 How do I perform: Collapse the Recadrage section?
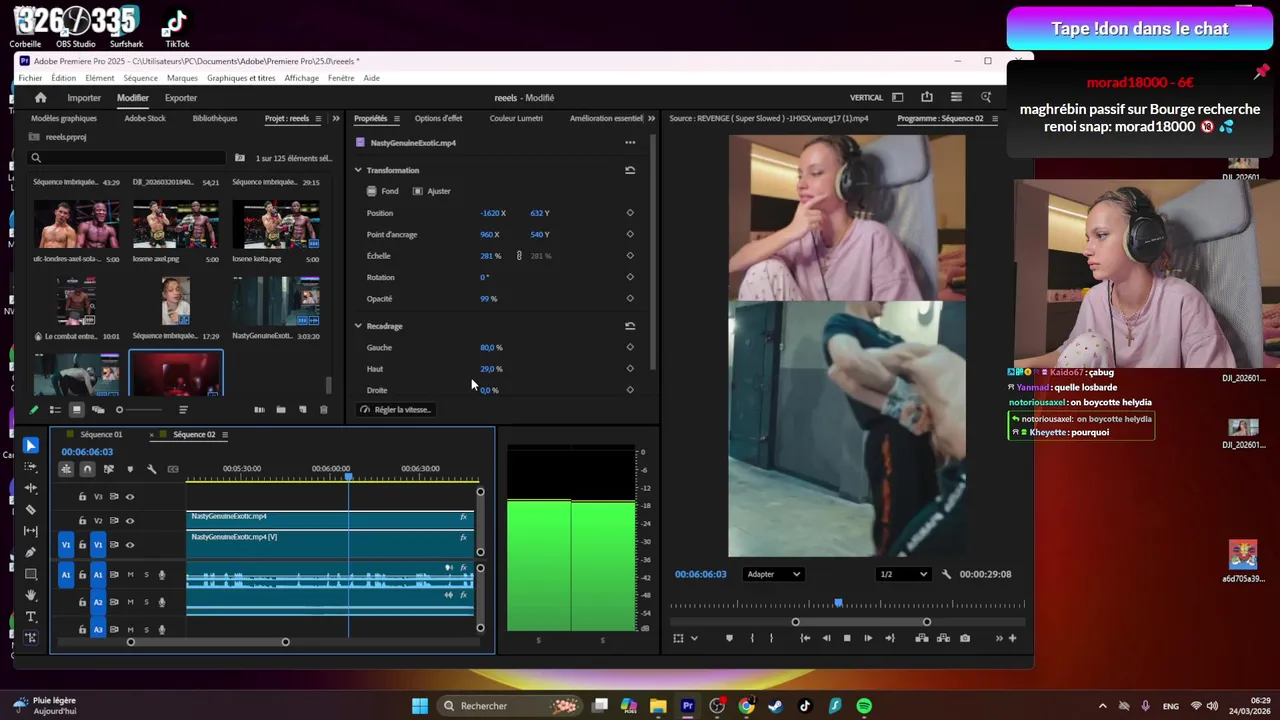[358, 326]
